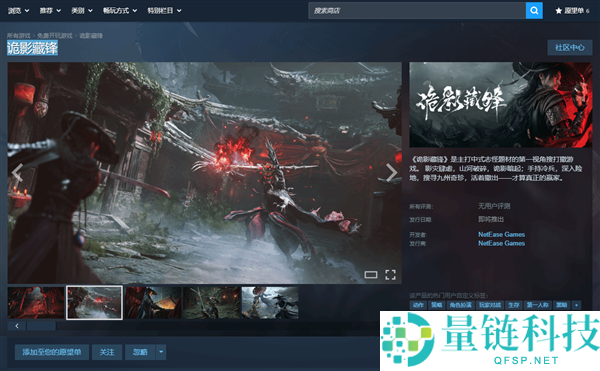
Task: Select the second highlighted screenshot thumbnail
Action: pyautogui.click(x=95, y=303)
